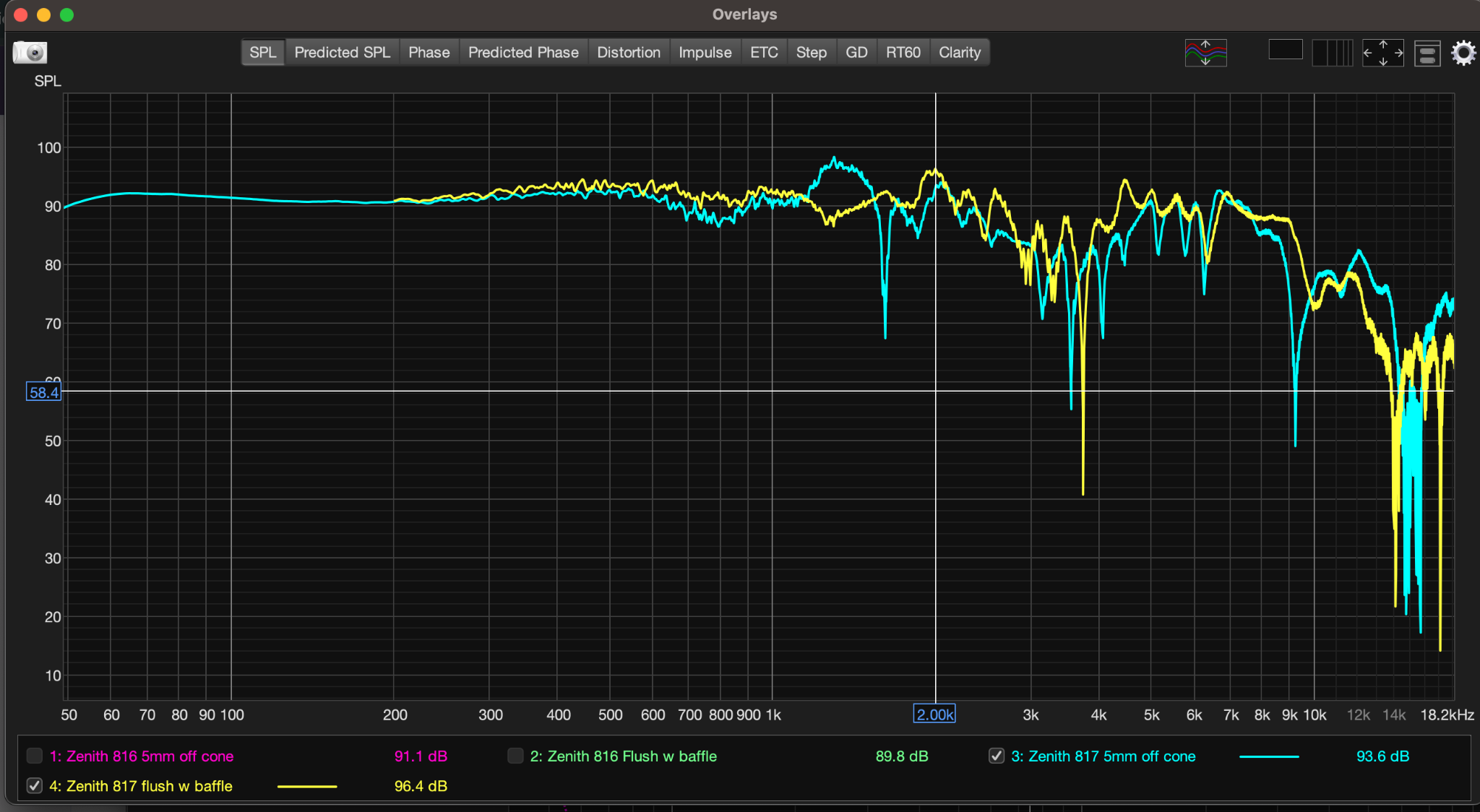This screenshot has width=1480, height=812.
Task: Switch to the Predicted SPL tab
Action: point(343,52)
